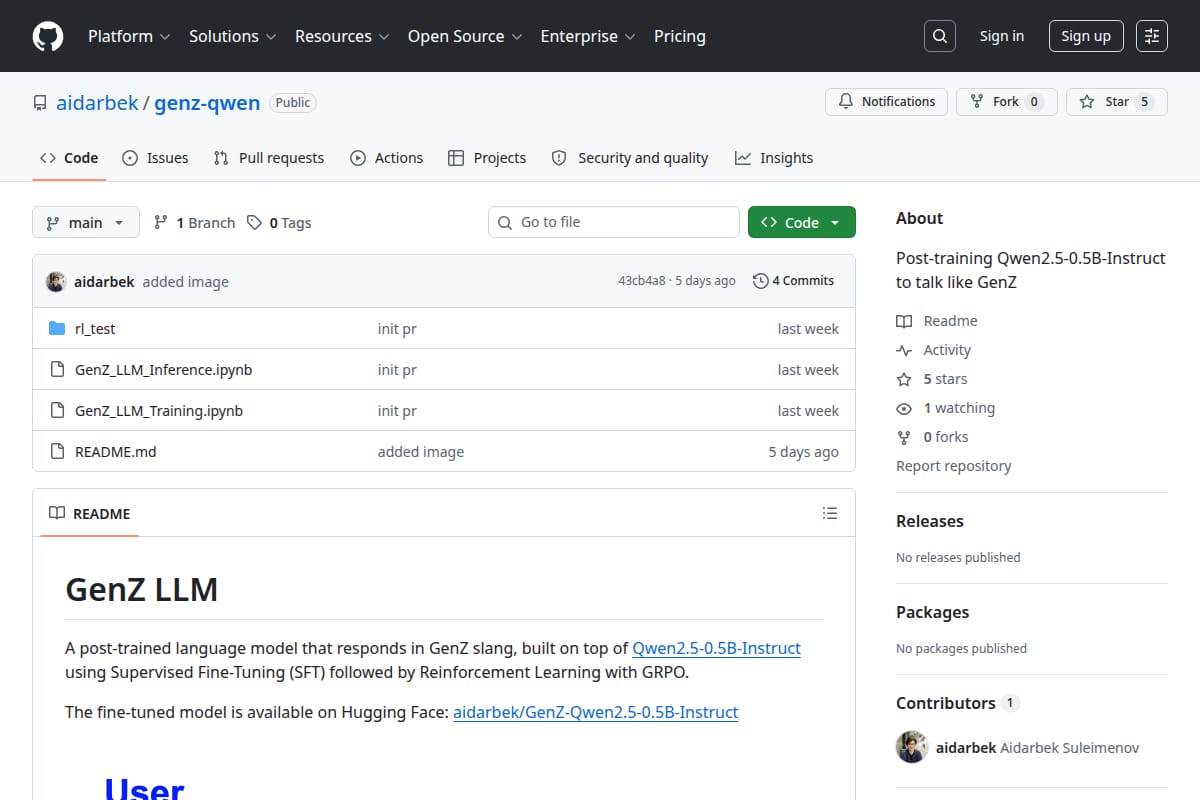The width and height of the screenshot is (1200, 800).
Task: Expand the Platform menu
Action: [129, 36]
